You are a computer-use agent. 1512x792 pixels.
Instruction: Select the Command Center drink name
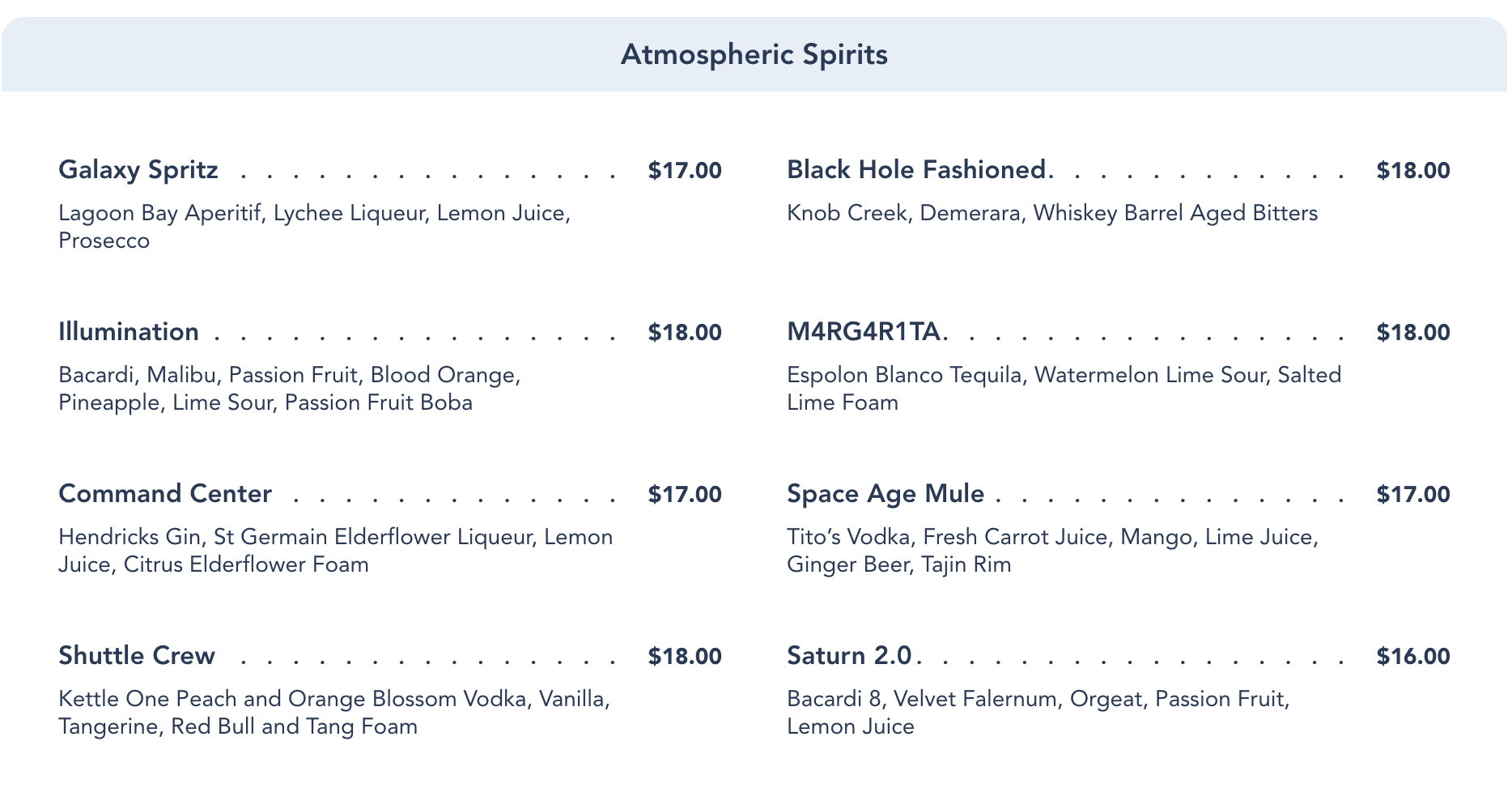pyautogui.click(x=165, y=494)
